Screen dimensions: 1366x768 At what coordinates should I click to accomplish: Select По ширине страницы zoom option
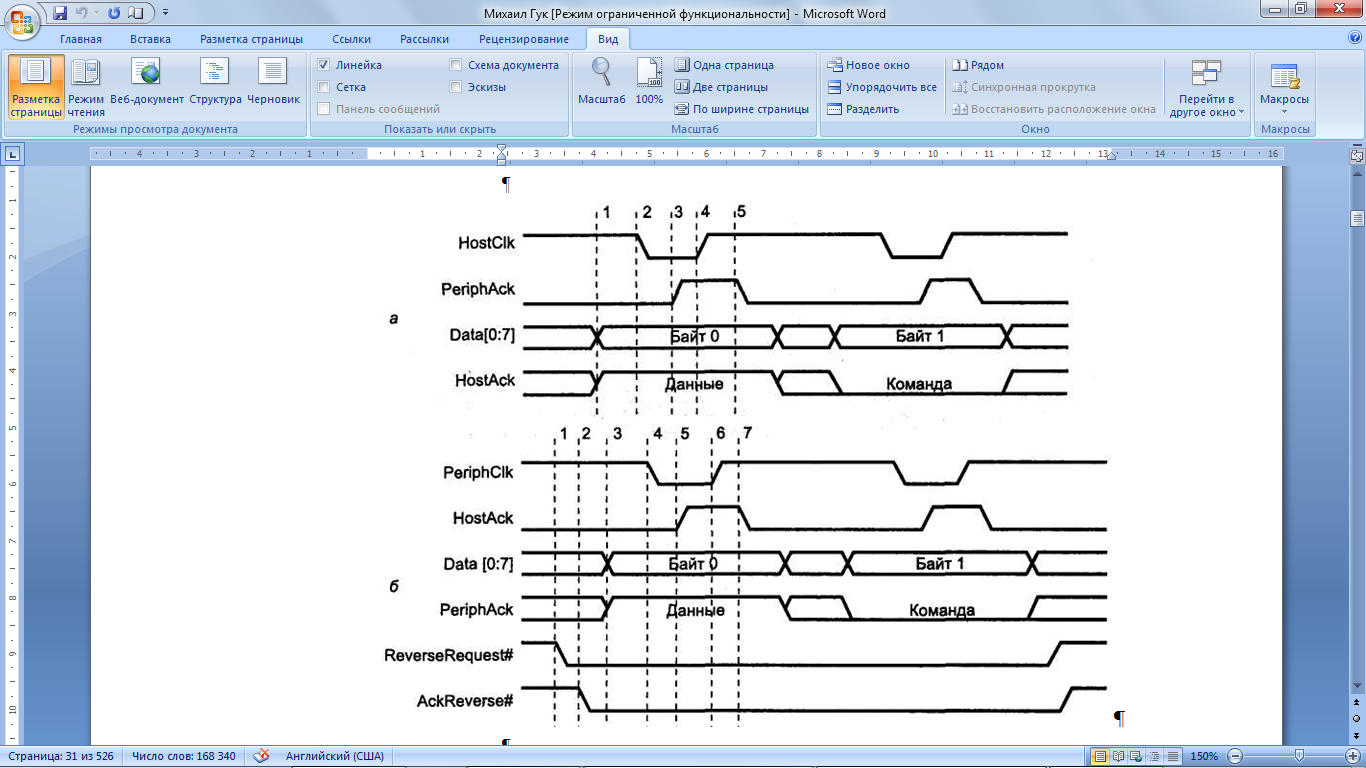[741, 109]
